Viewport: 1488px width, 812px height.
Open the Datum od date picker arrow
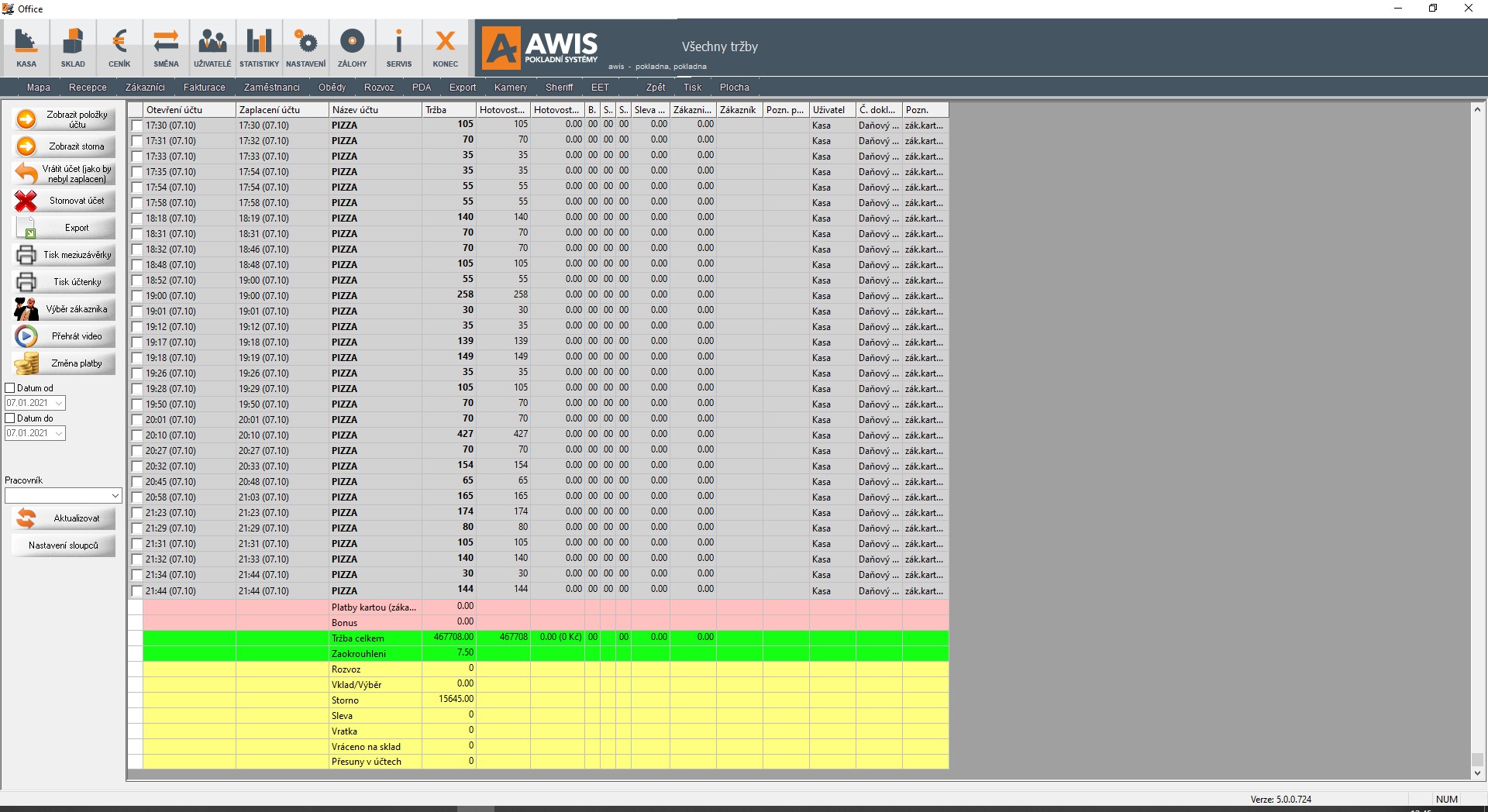(59, 403)
